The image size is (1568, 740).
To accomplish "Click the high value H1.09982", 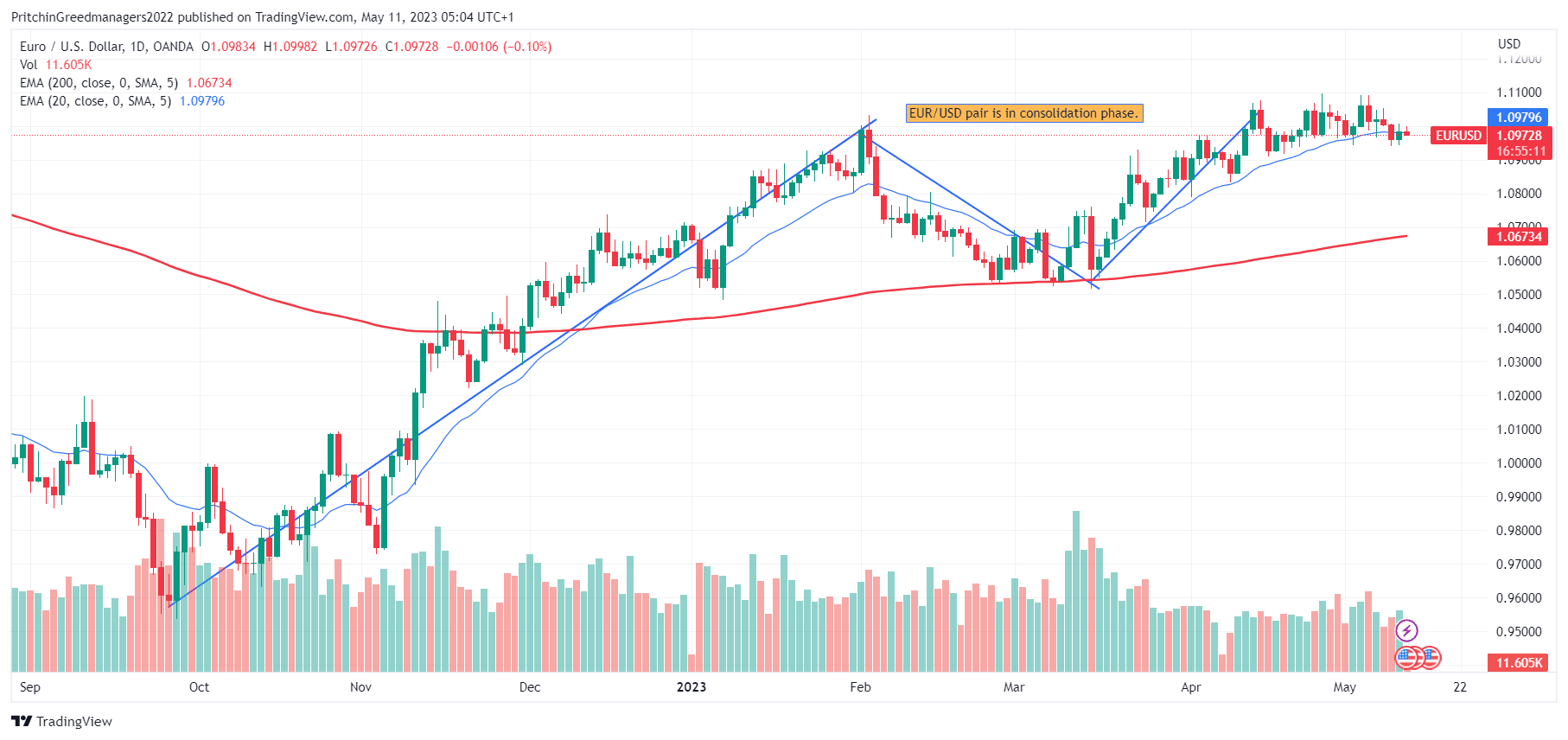I will point(290,47).
